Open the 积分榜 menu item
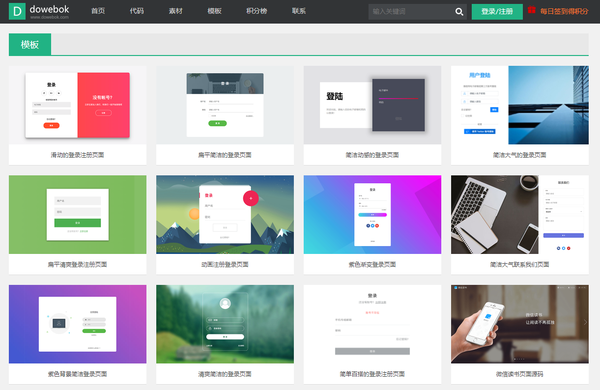 (256, 11)
